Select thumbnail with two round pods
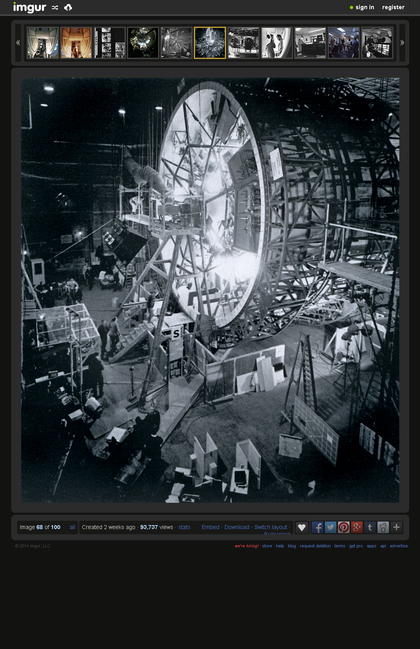The height and width of the screenshot is (649, 420). click(x=243, y=43)
